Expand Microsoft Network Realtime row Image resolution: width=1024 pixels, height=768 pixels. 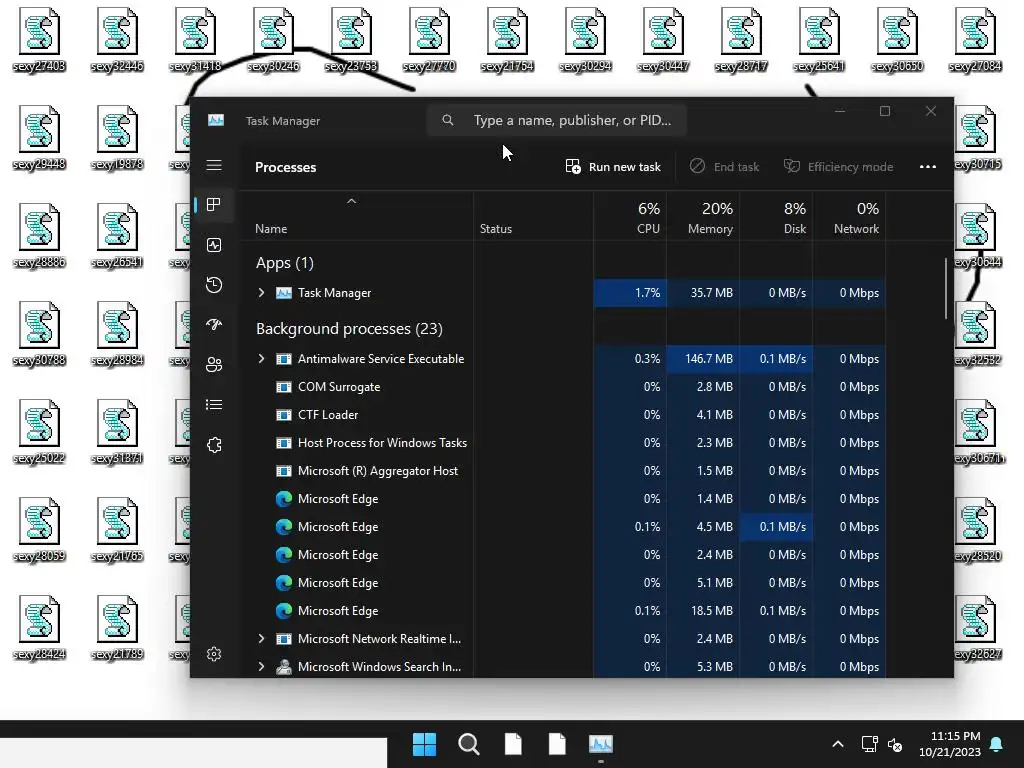click(261, 639)
